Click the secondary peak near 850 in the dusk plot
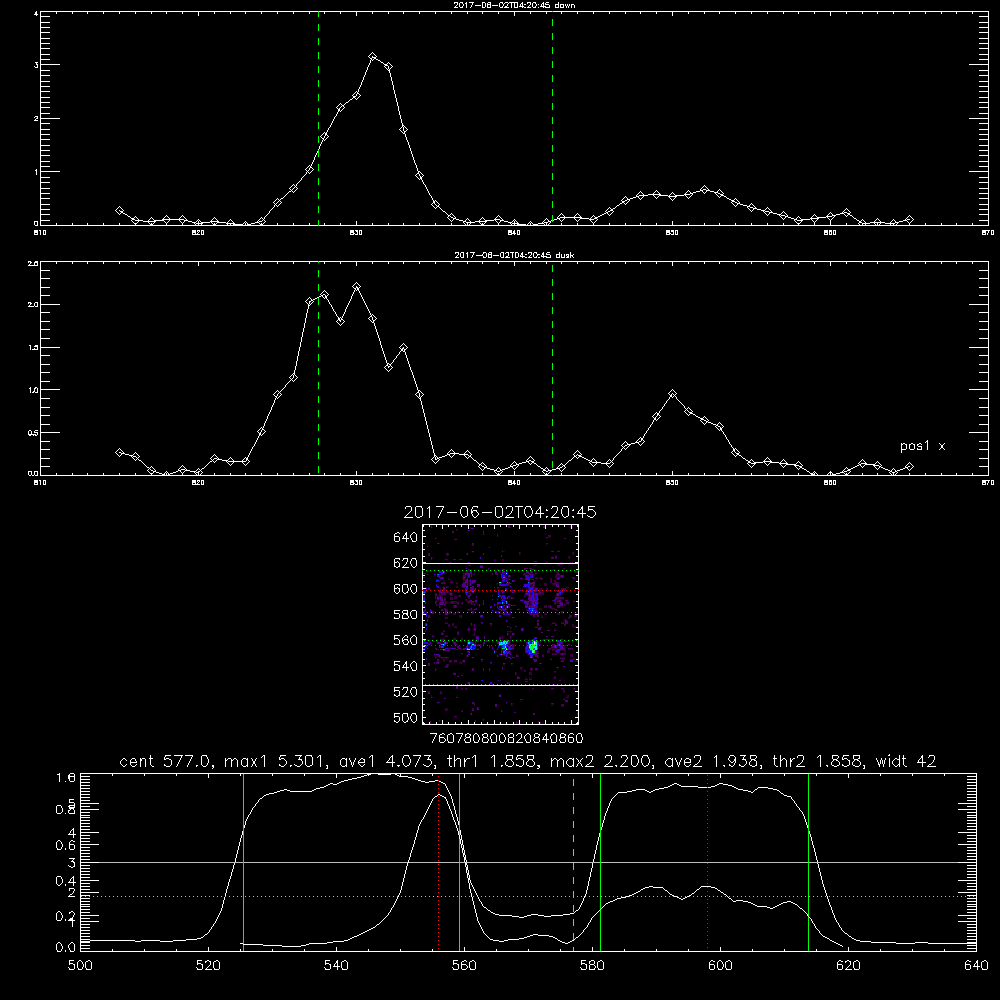The image size is (1000, 1000). tap(672, 393)
